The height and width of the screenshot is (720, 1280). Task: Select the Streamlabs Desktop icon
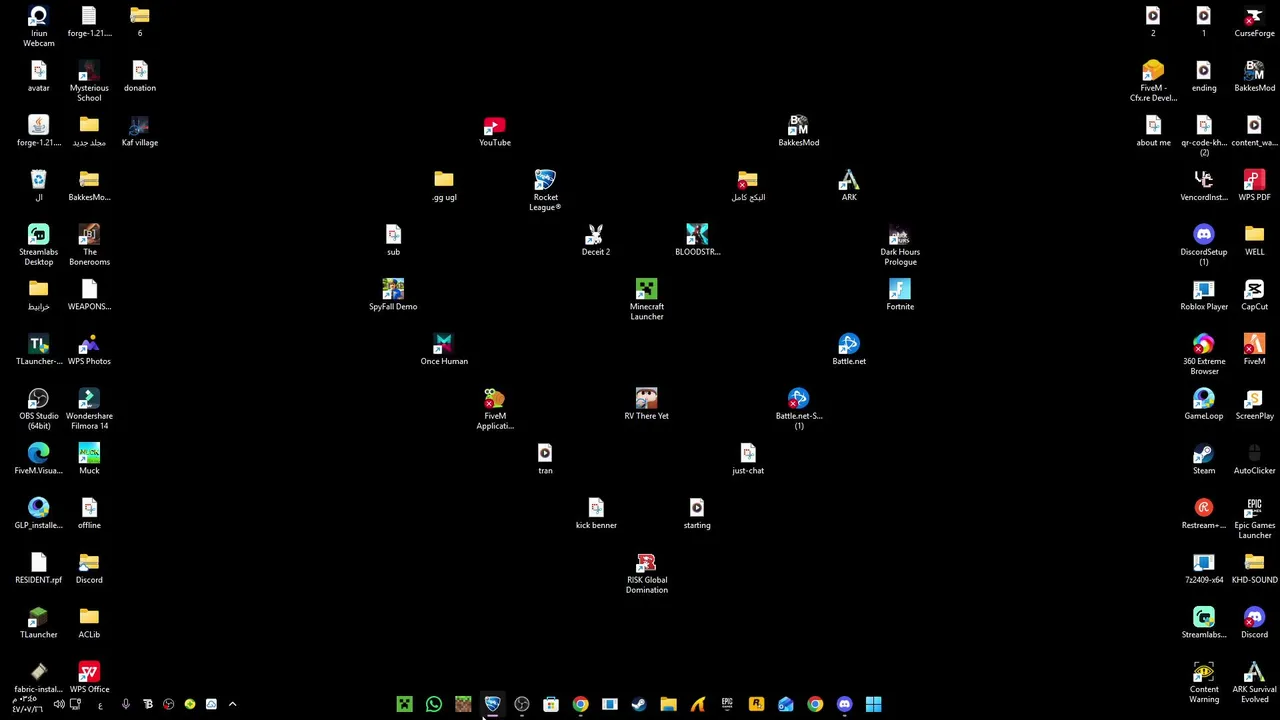click(x=38, y=245)
